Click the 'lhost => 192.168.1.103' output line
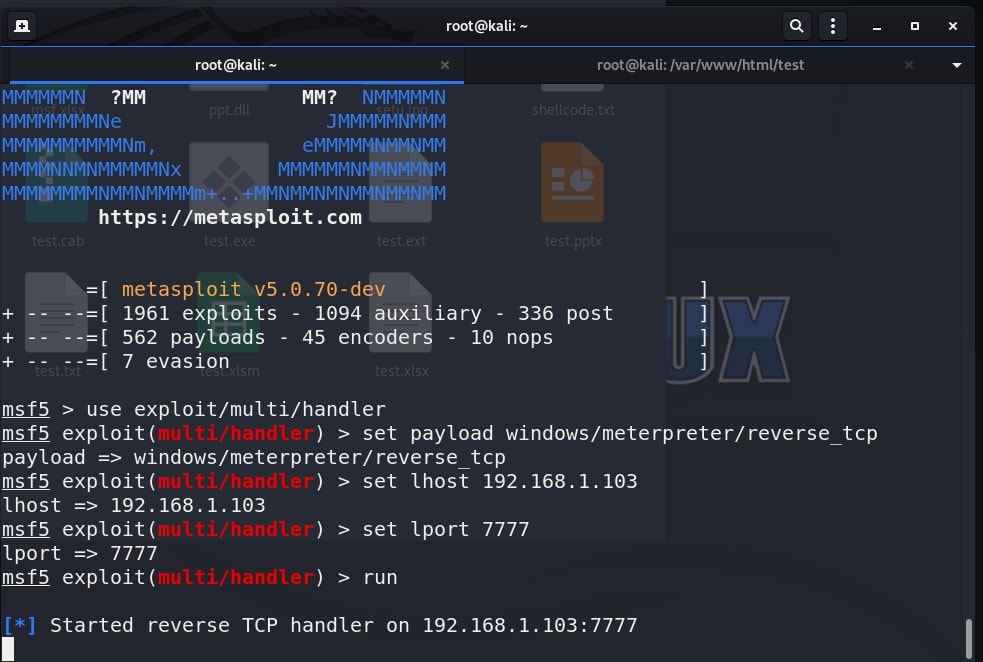This screenshot has width=983, height=662. (134, 506)
